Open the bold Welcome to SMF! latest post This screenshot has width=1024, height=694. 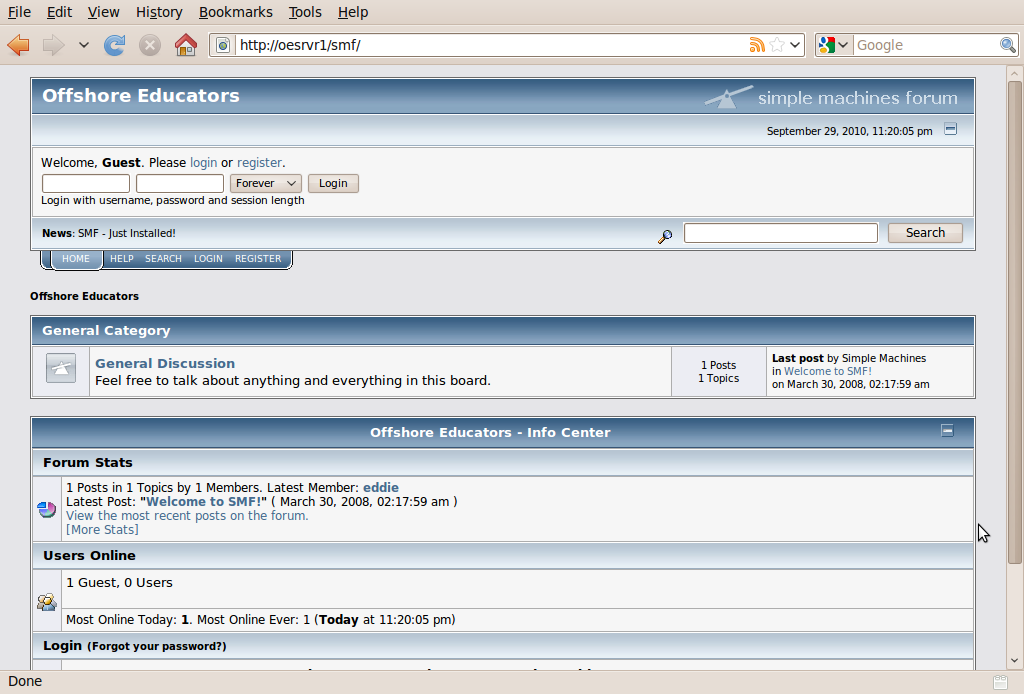point(206,501)
